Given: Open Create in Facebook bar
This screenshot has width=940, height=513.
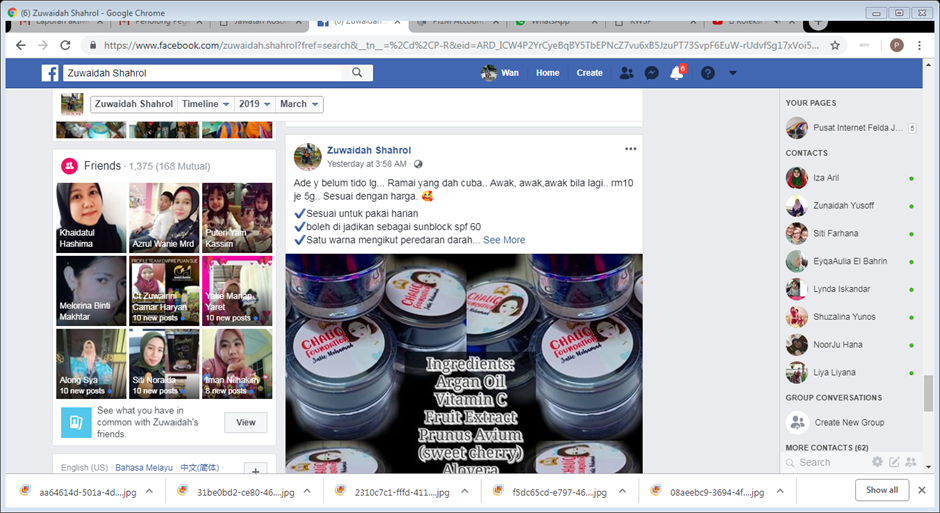Looking at the screenshot, I should [x=589, y=73].
